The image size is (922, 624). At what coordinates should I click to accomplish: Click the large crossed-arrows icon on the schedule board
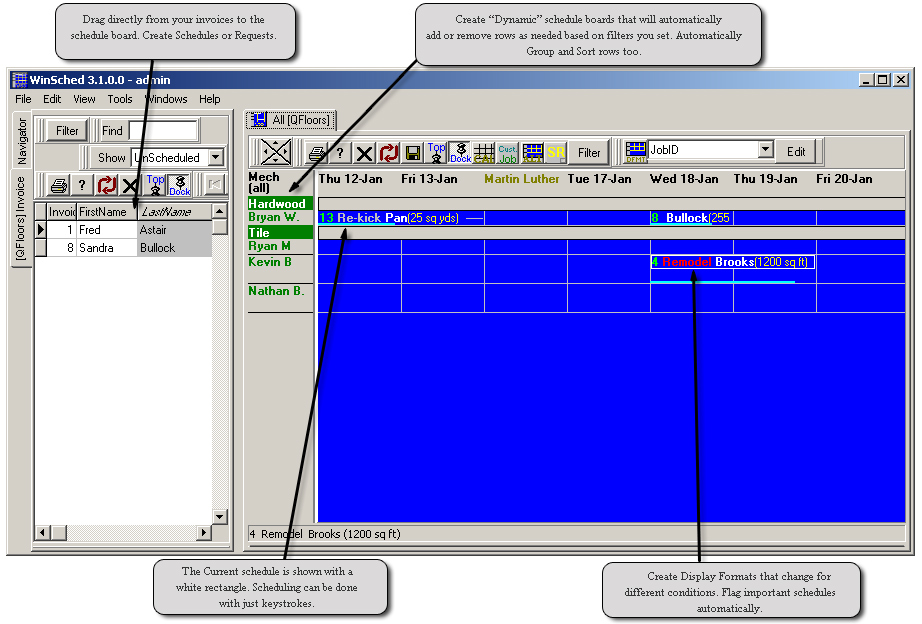click(276, 152)
